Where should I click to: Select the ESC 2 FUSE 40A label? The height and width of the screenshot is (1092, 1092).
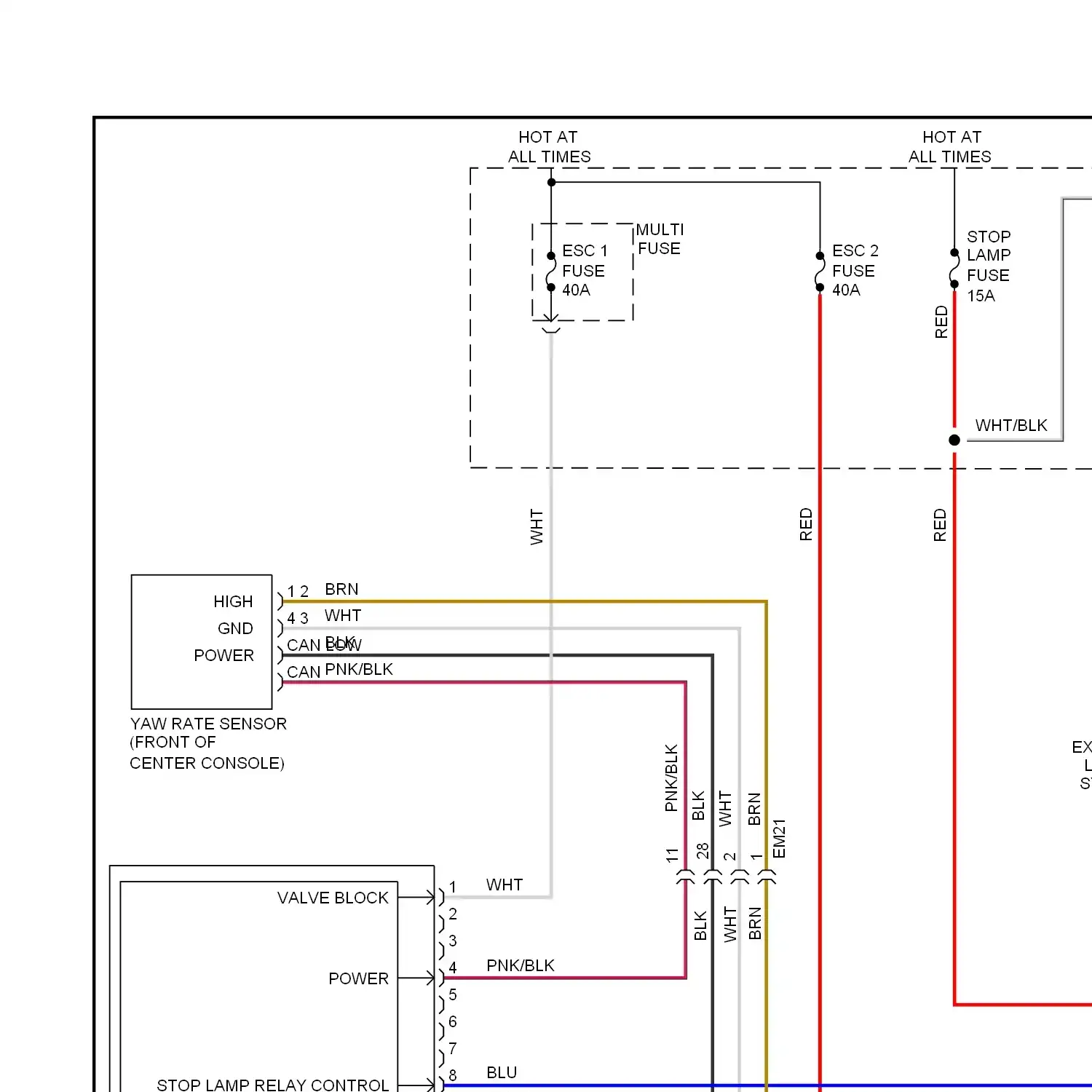point(855,270)
